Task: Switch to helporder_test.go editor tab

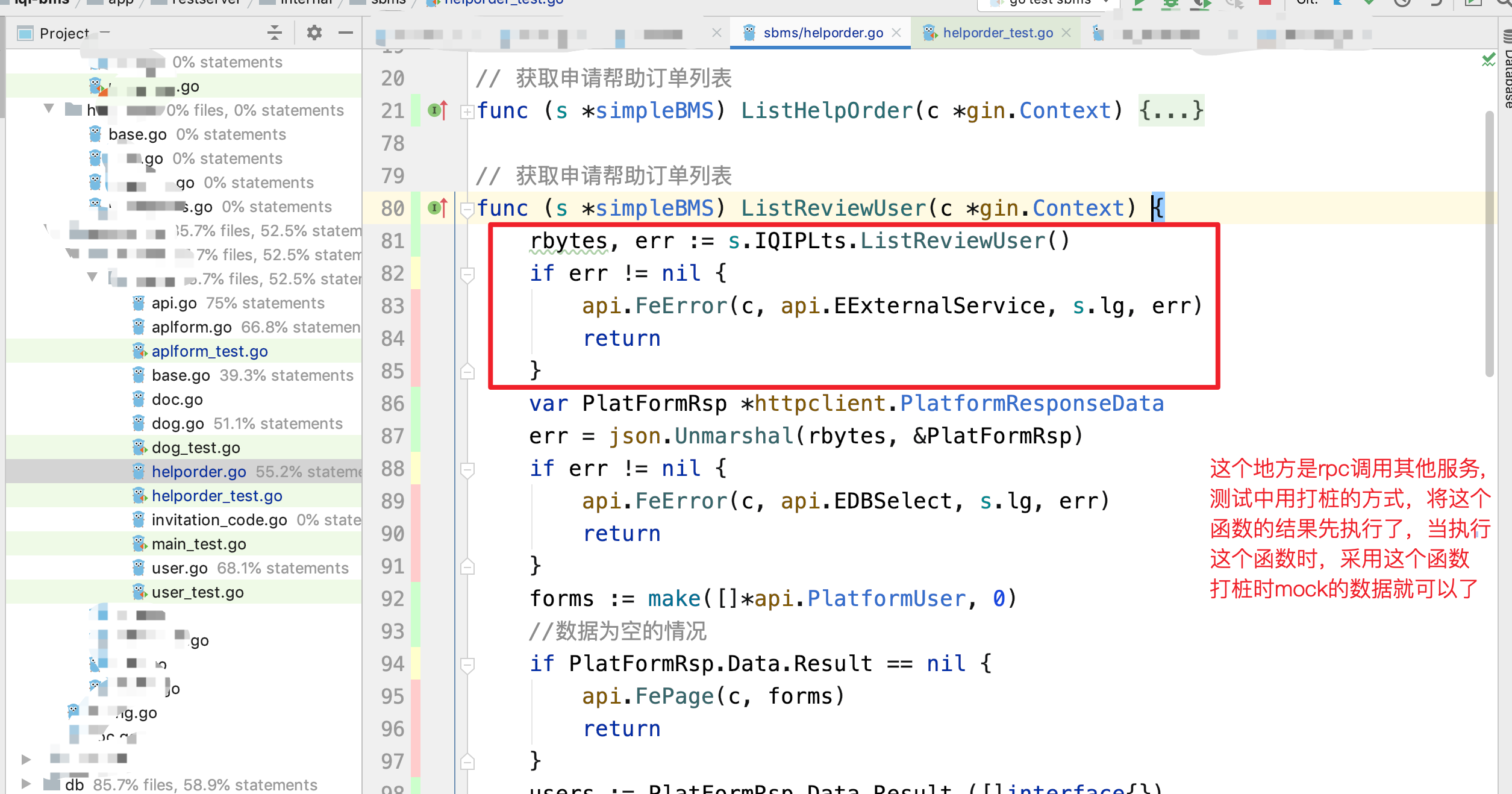Action: [998, 33]
